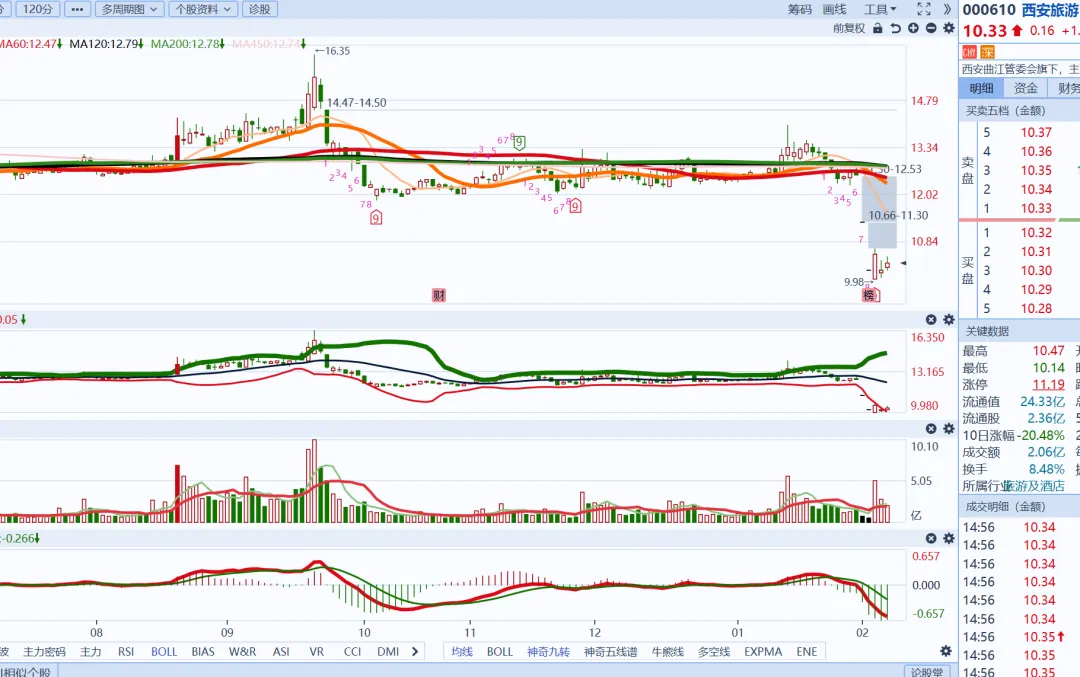Click the fullscreen expand icon in the top bar
This screenshot has height=677, width=1080.
click(x=924, y=9)
